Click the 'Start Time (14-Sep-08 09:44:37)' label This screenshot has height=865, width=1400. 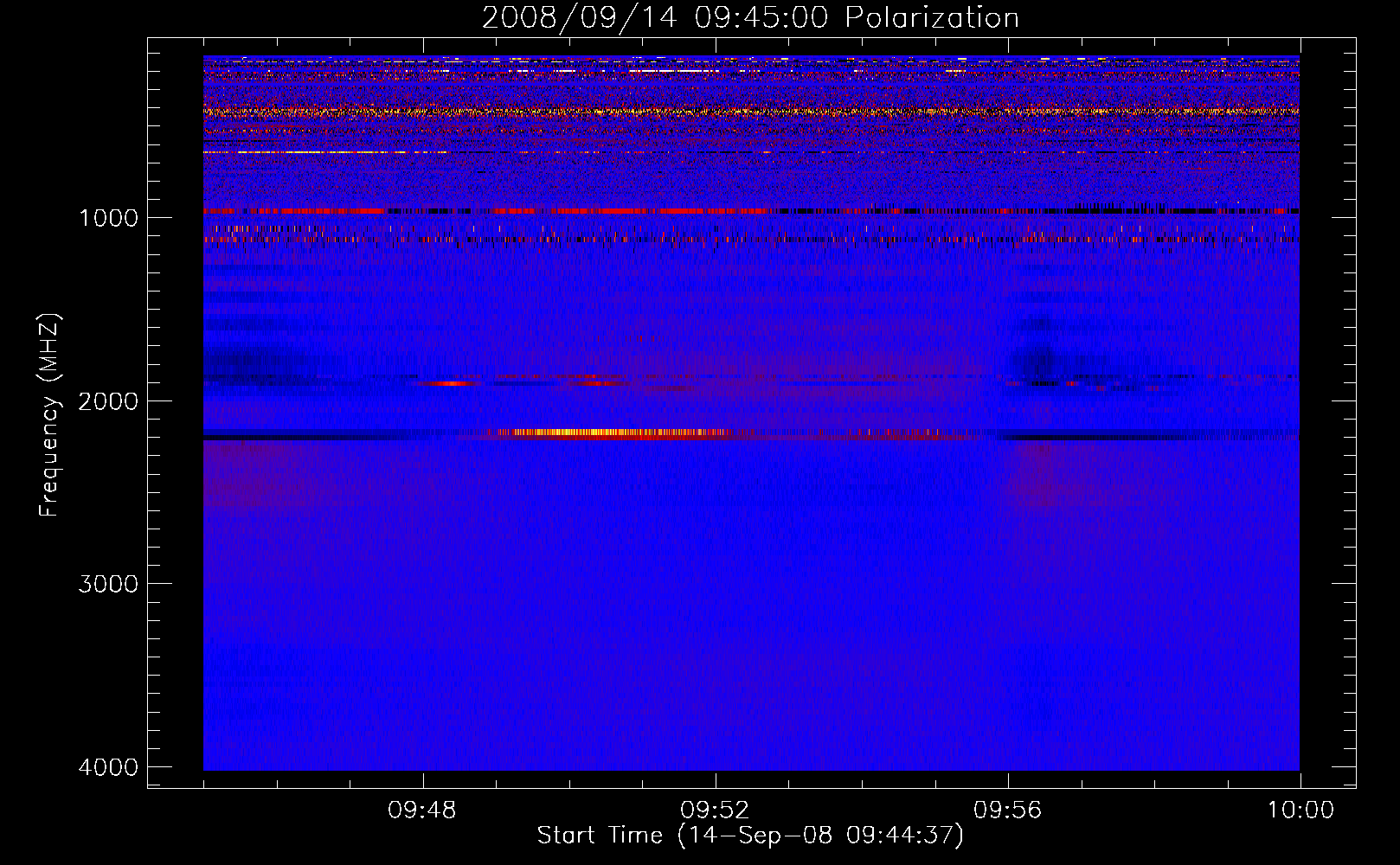tap(750, 836)
